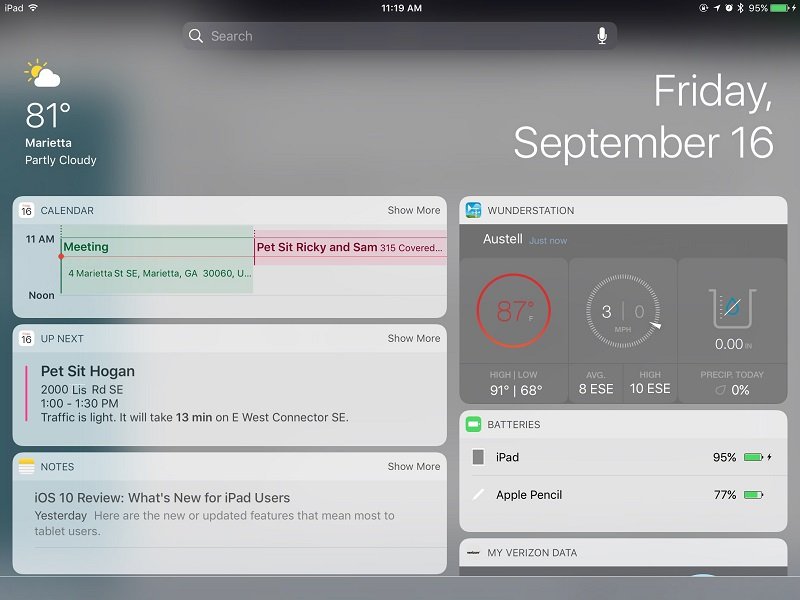Tap the microphone icon in search bar
Image resolution: width=800 pixels, height=600 pixels.
point(602,36)
